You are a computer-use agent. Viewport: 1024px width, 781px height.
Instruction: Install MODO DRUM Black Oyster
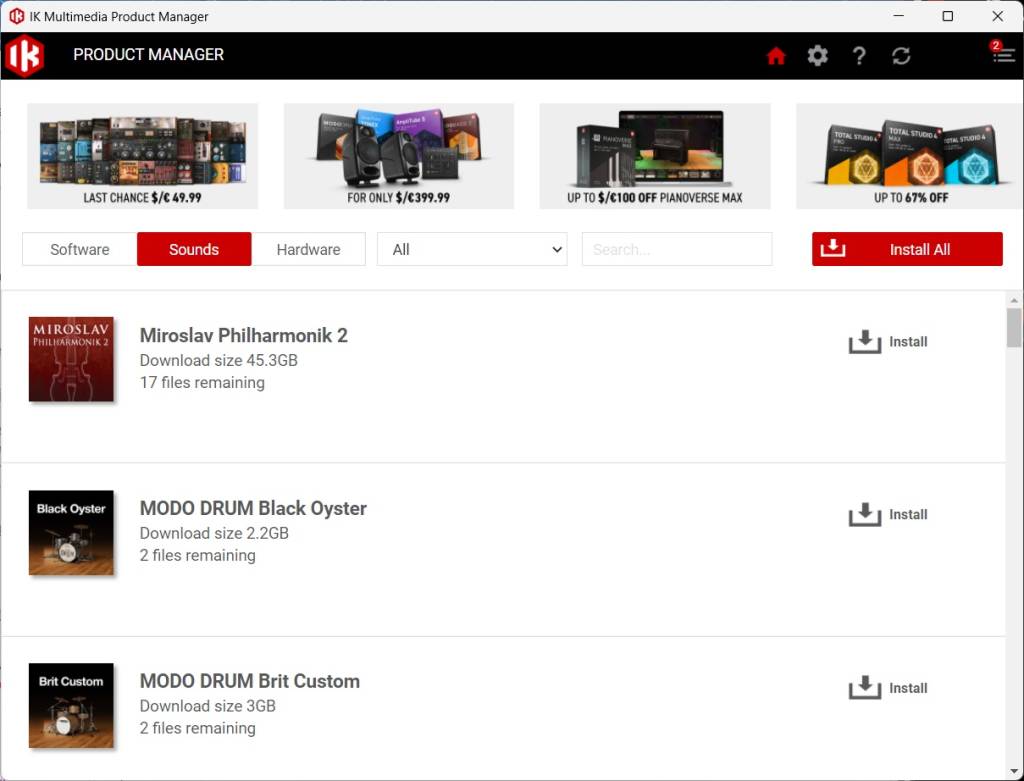pos(888,515)
